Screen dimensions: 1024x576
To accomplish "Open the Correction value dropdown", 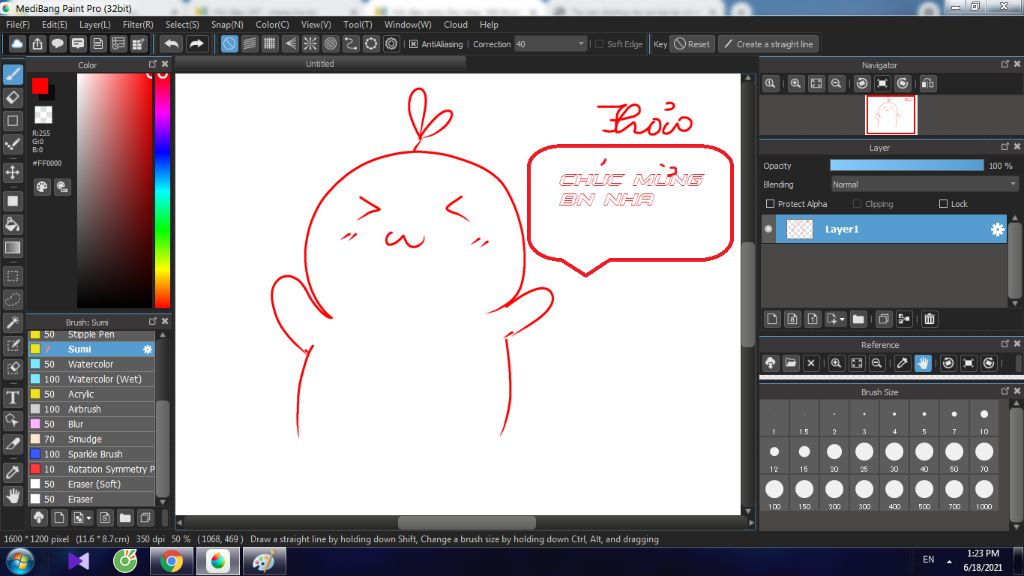I will click(581, 44).
